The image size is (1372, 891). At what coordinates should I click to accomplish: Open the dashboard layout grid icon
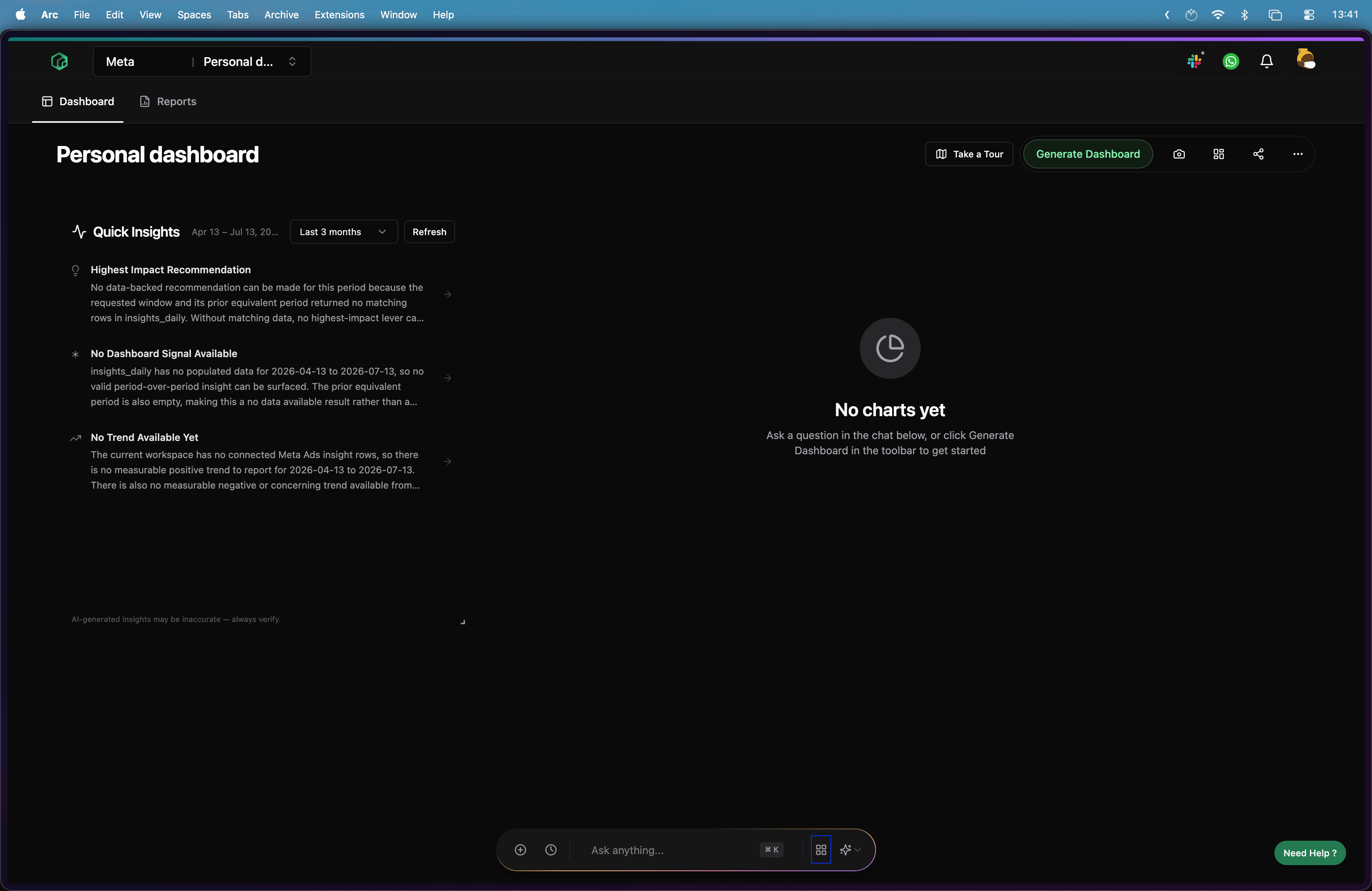1219,154
